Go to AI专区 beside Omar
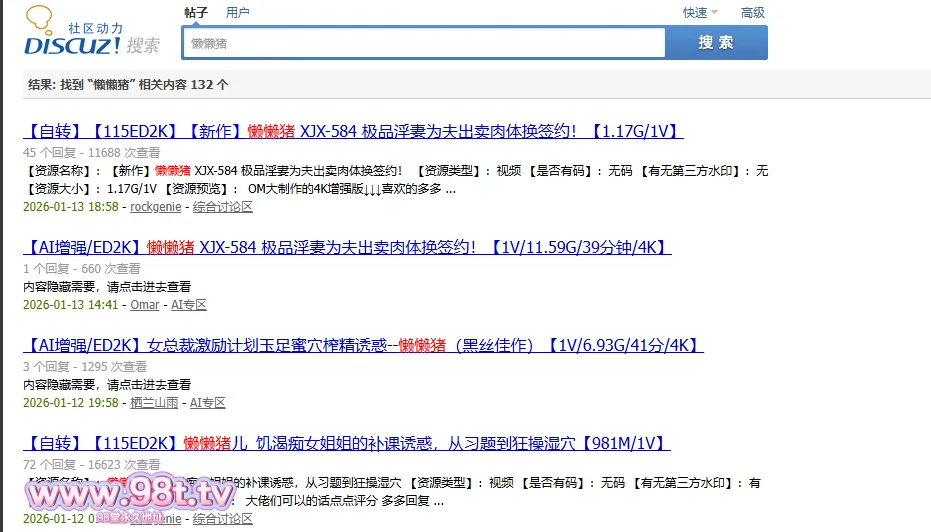Image resolution: width=931 pixels, height=532 pixels. [x=188, y=305]
